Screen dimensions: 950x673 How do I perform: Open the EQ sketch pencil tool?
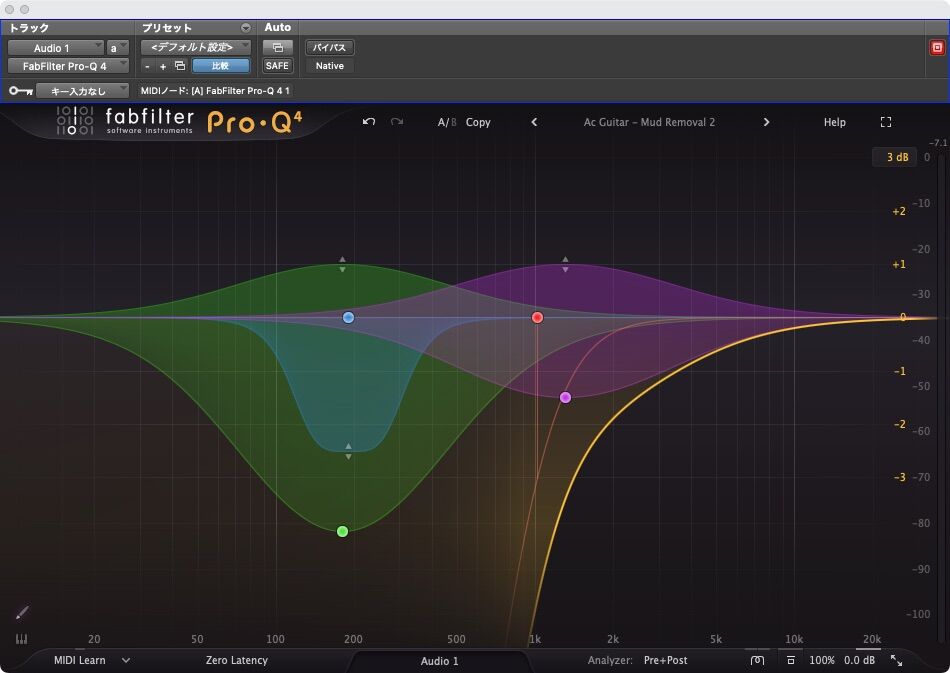click(22, 612)
